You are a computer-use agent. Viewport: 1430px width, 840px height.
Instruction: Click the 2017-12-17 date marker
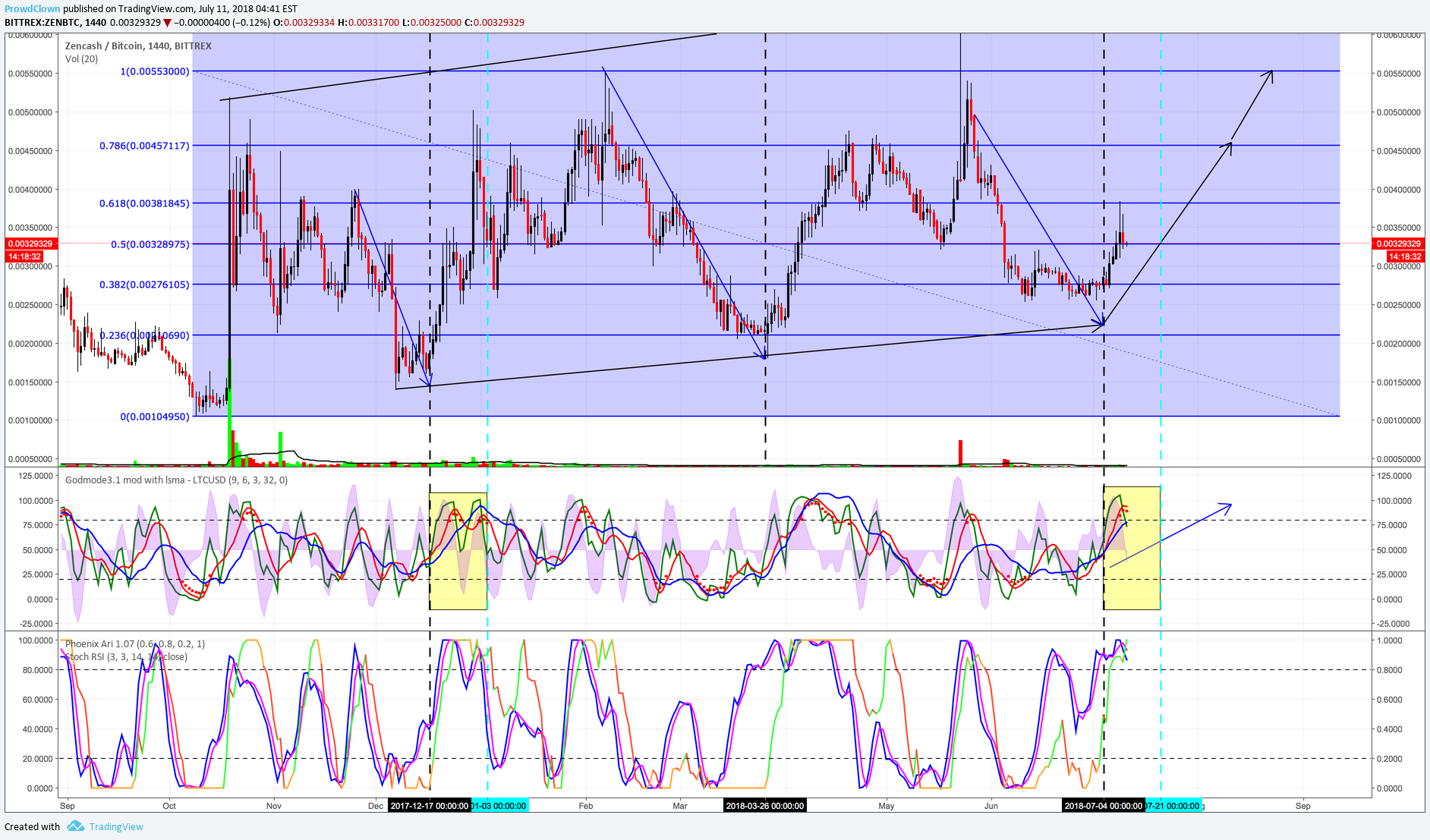point(430,806)
